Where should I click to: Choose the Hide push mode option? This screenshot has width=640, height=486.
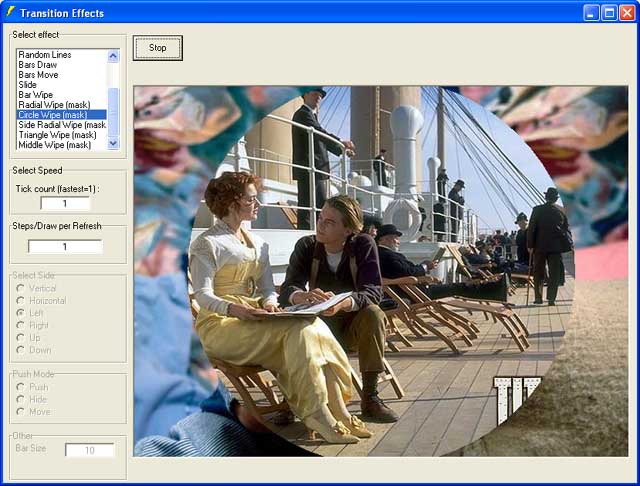(21, 399)
